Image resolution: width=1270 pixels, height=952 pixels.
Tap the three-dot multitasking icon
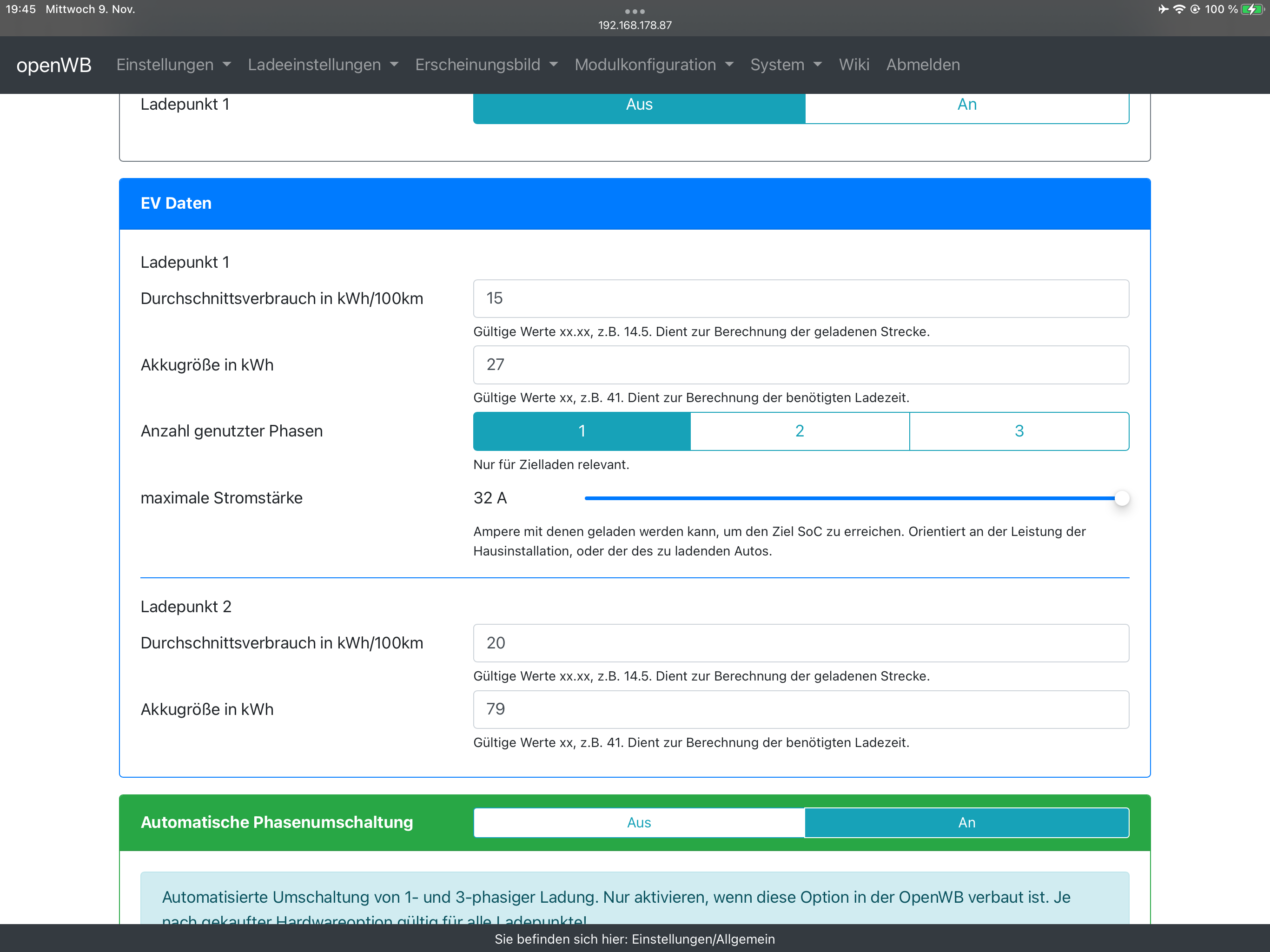point(635,11)
